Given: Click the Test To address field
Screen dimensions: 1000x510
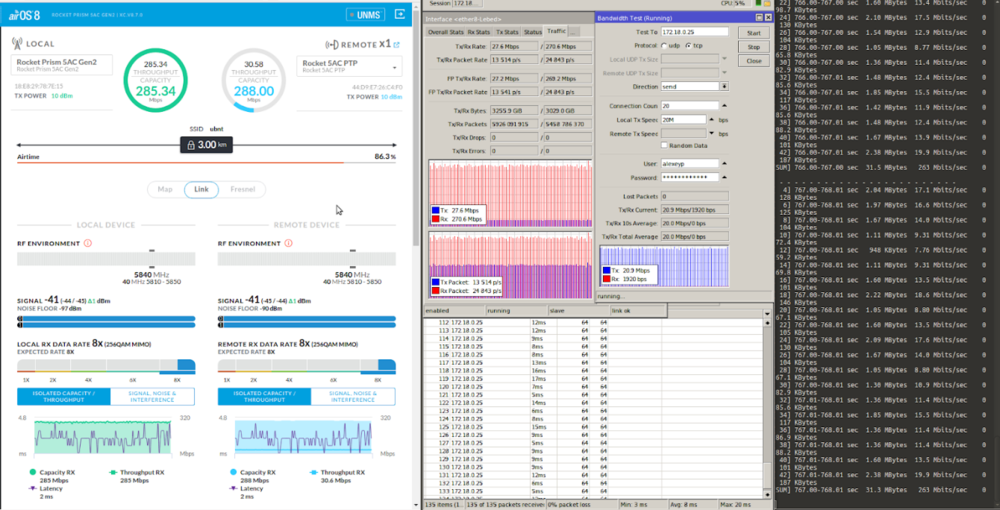Looking at the screenshot, I should pos(695,32).
